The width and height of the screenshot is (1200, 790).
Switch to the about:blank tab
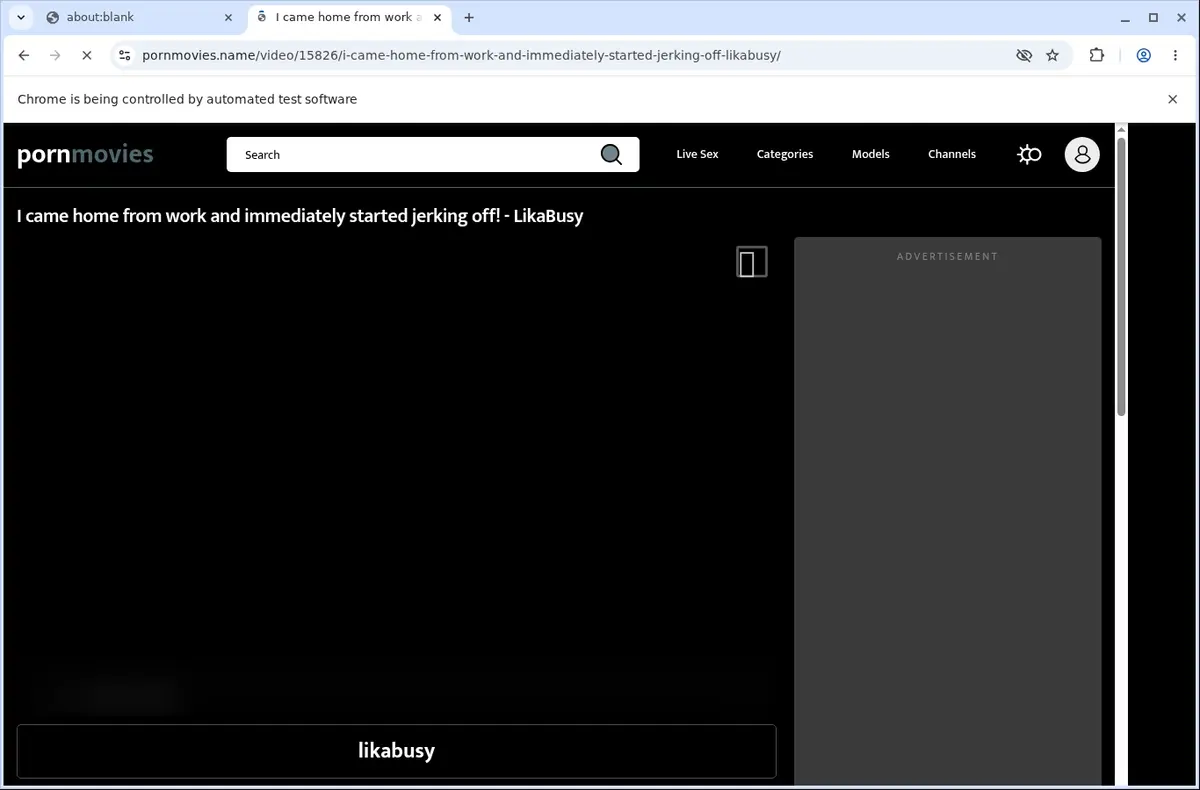coord(136,17)
